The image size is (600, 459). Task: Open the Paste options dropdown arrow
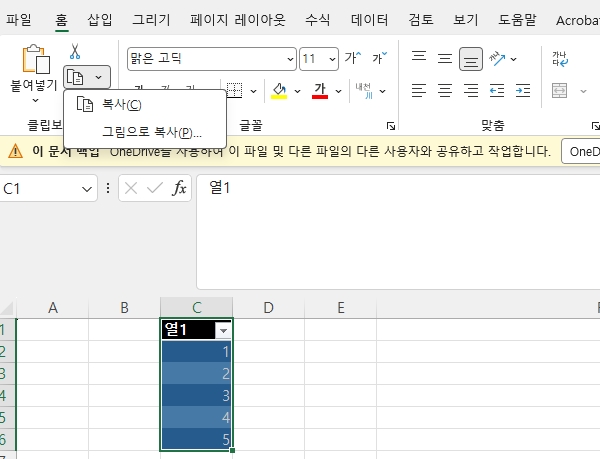[35, 101]
